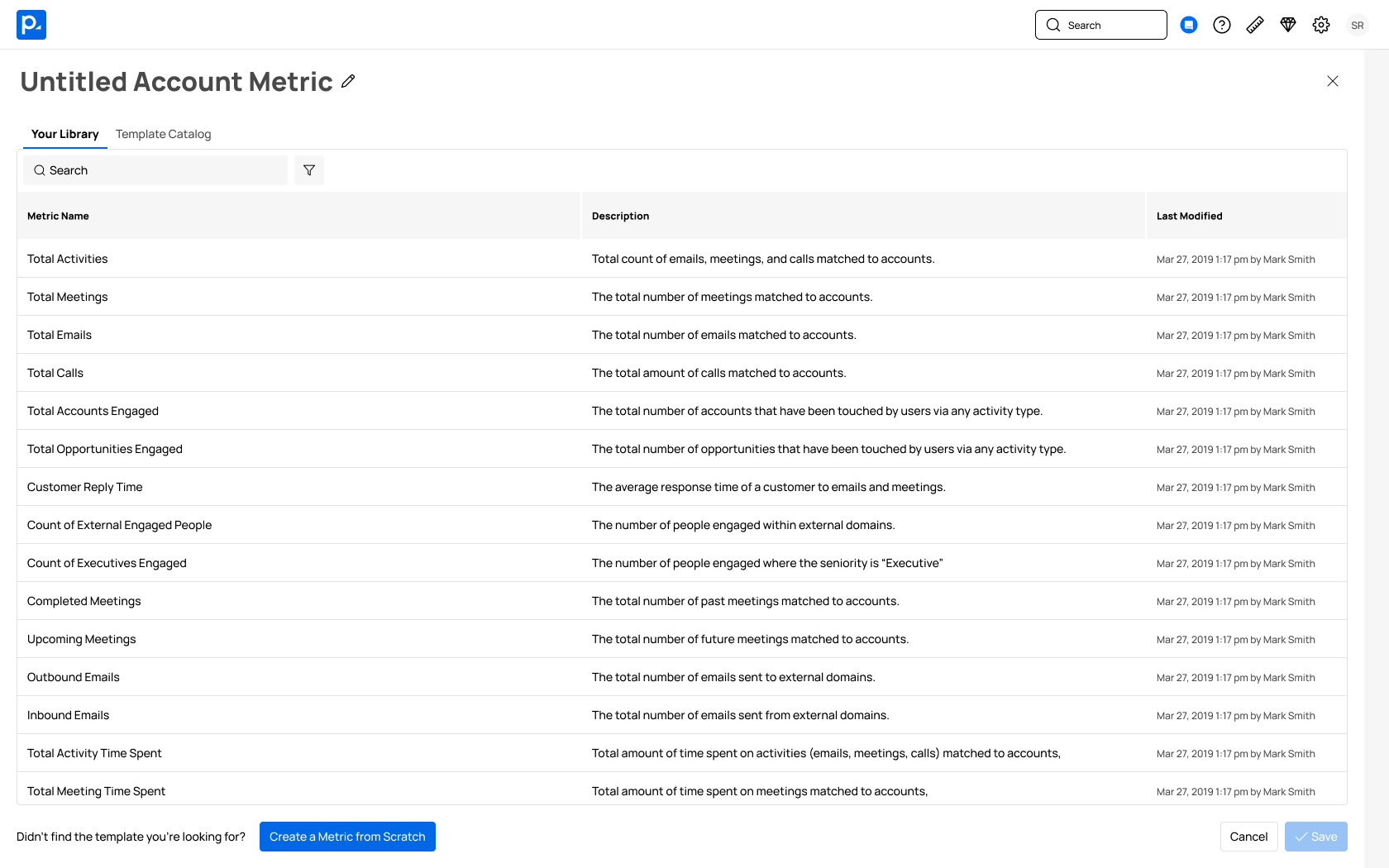
Task: Click the top global Search box
Action: coord(1101,25)
